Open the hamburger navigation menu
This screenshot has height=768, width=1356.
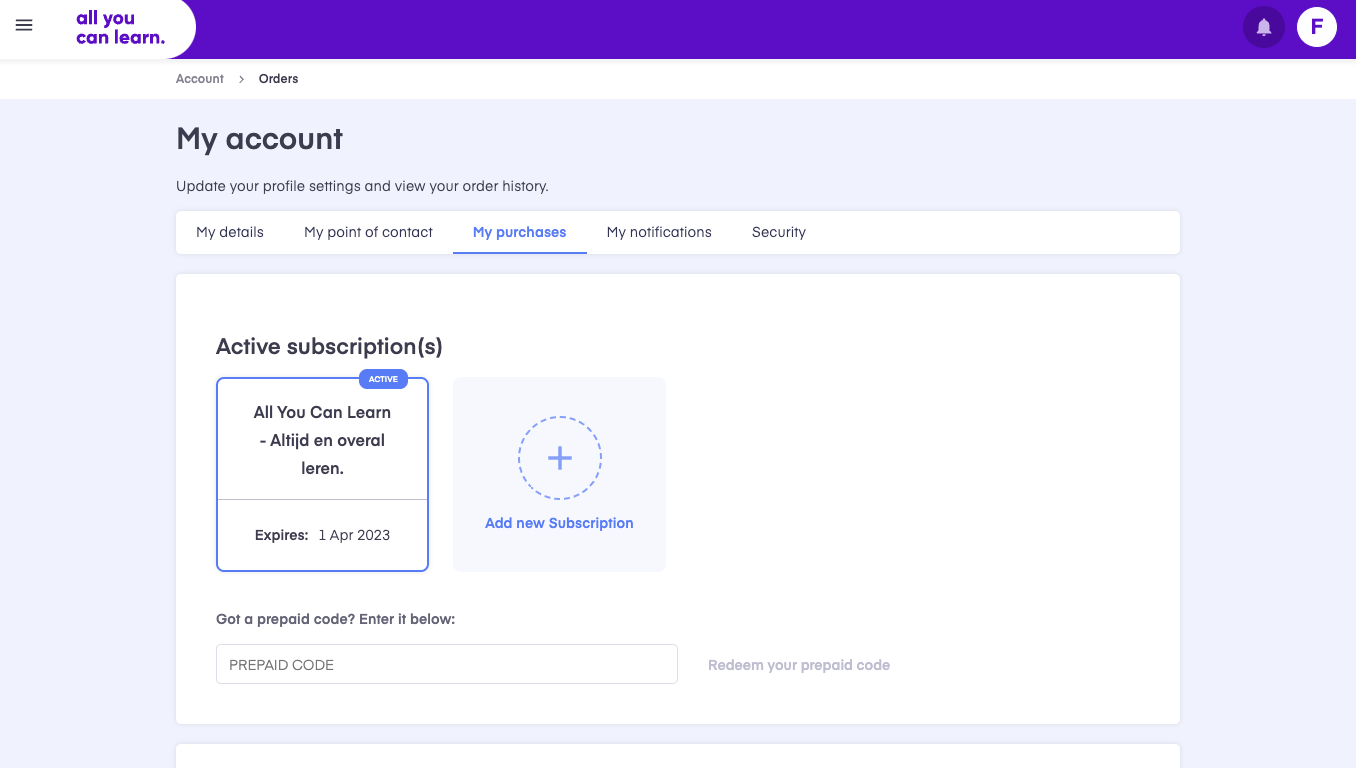tap(24, 26)
